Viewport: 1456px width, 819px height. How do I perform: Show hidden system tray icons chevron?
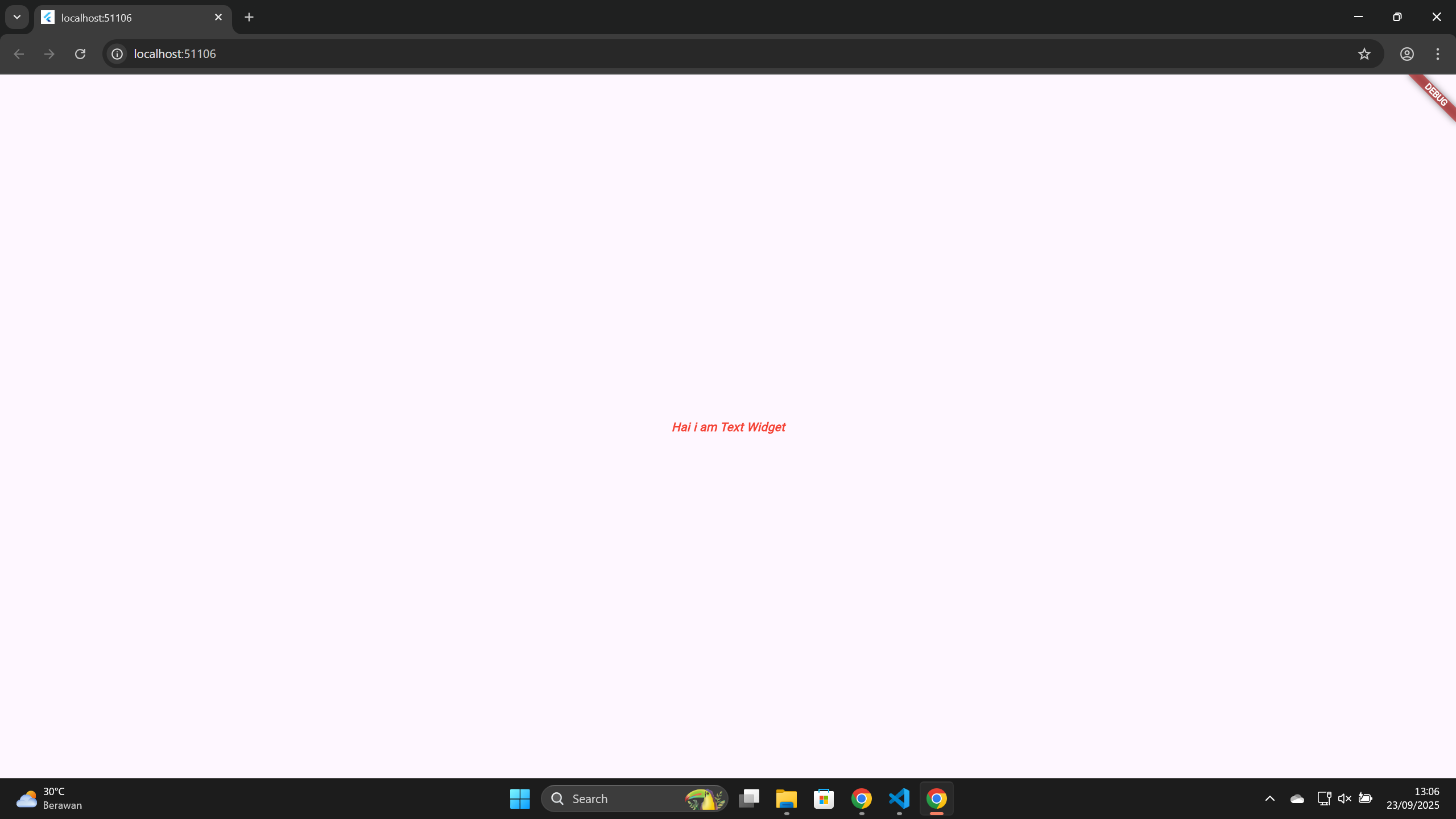[1269, 799]
